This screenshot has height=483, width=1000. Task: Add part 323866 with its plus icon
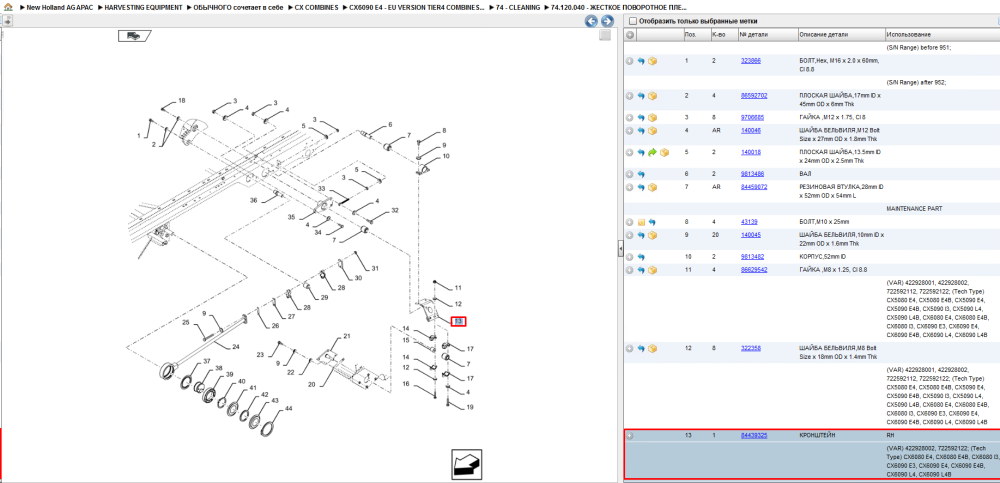click(629, 61)
